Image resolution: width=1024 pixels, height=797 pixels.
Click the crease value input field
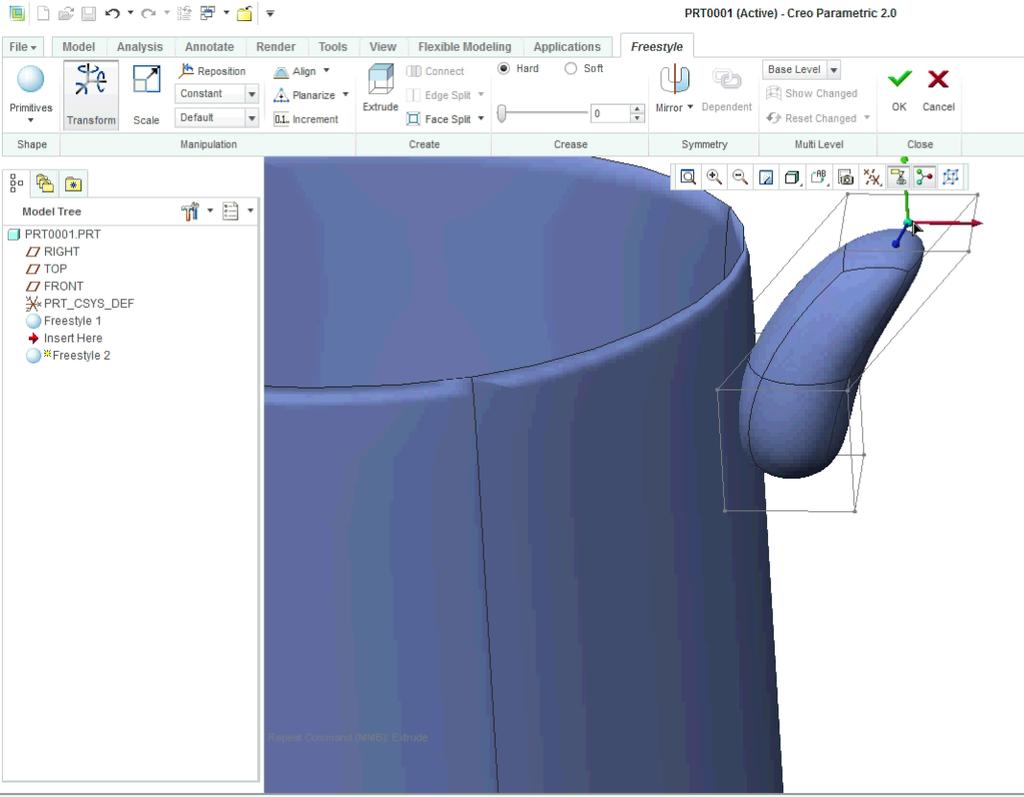click(610, 114)
